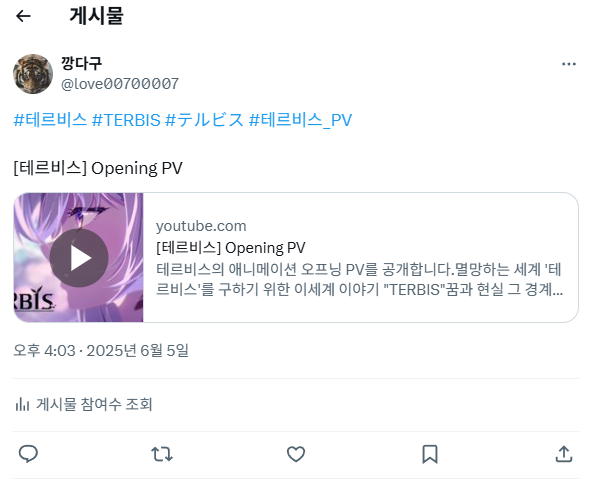This screenshot has height=482, width=594.
Task: Click the repost arrows icon
Action: coord(162,454)
